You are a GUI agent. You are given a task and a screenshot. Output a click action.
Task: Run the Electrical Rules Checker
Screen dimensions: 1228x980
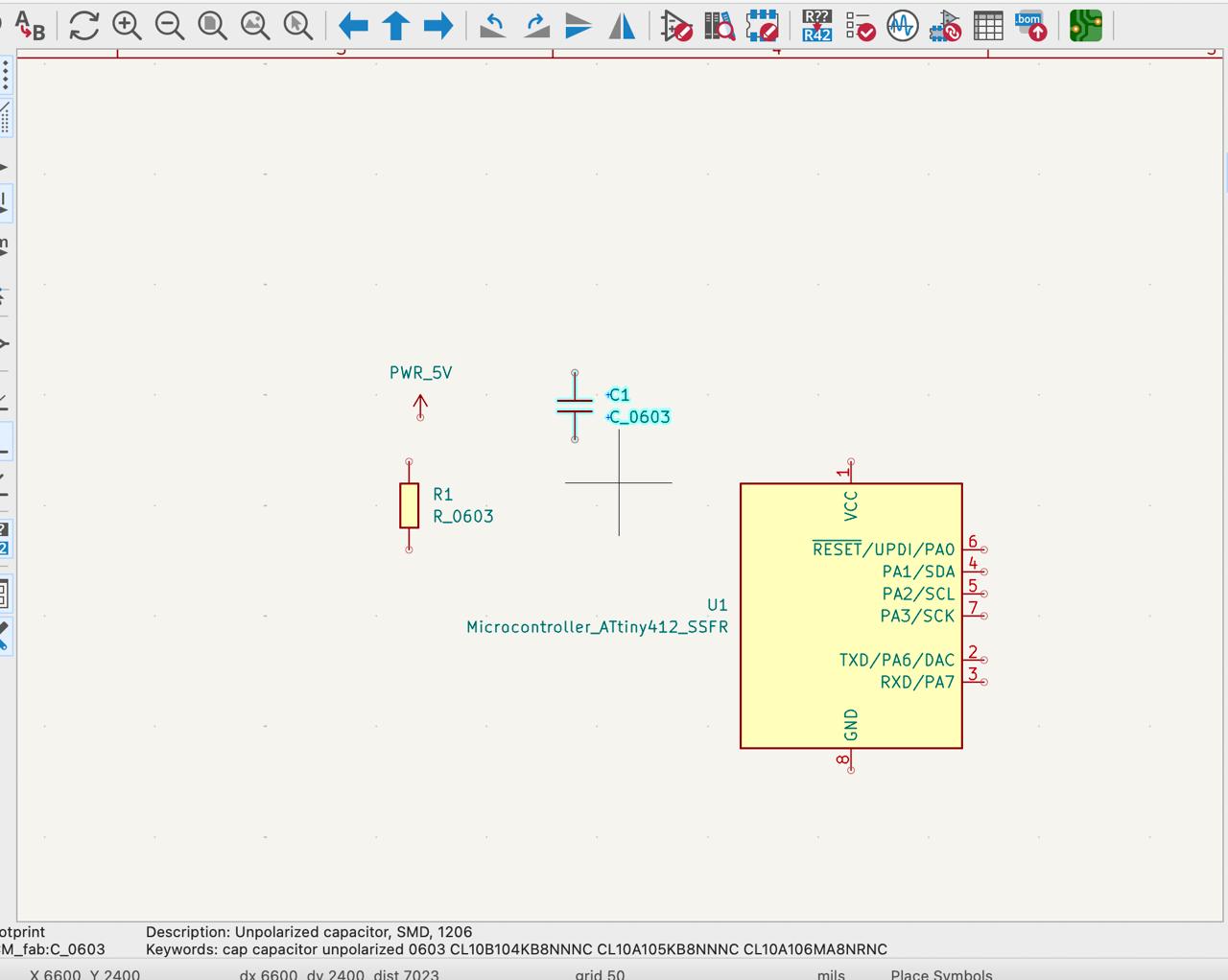(x=860, y=26)
